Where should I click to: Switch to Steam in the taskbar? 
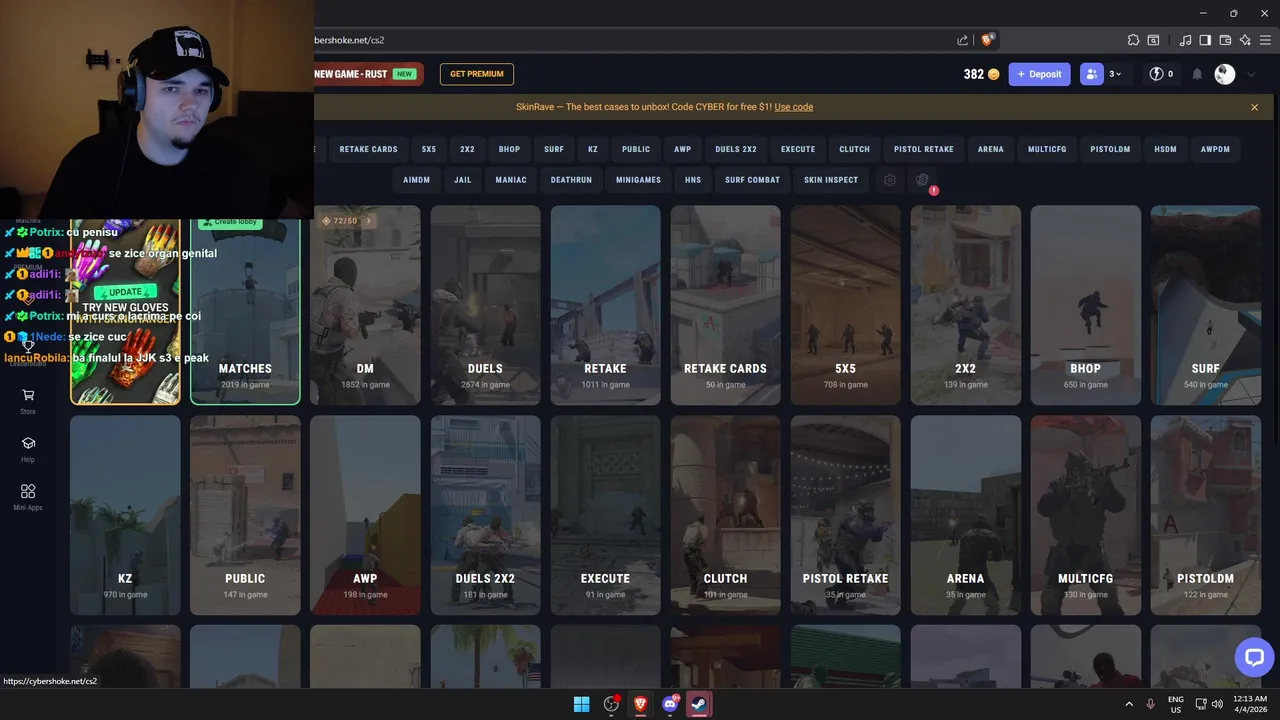tap(699, 704)
